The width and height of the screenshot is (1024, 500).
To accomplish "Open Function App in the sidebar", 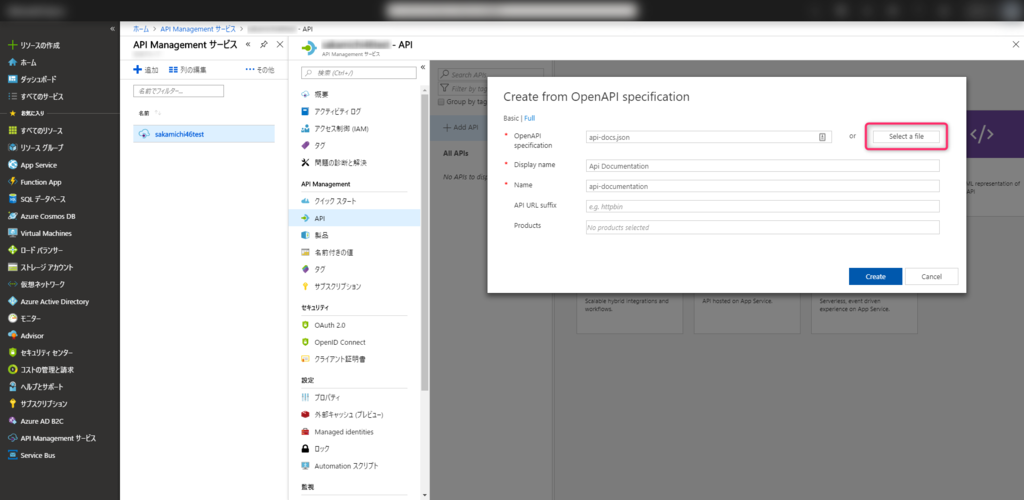I will click(34, 182).
